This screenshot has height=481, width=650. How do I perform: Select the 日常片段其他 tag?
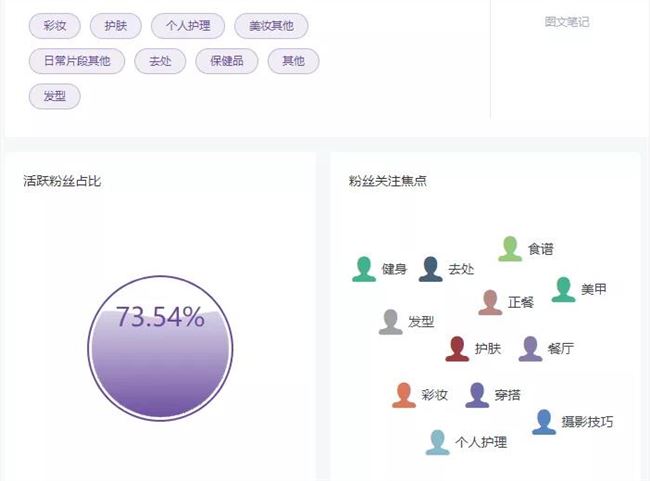pyautogui.click(x=77, y=61)
